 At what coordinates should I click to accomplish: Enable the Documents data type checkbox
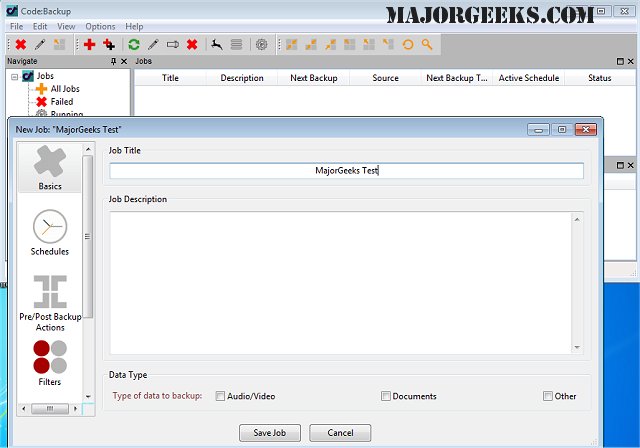click(386, 396)
